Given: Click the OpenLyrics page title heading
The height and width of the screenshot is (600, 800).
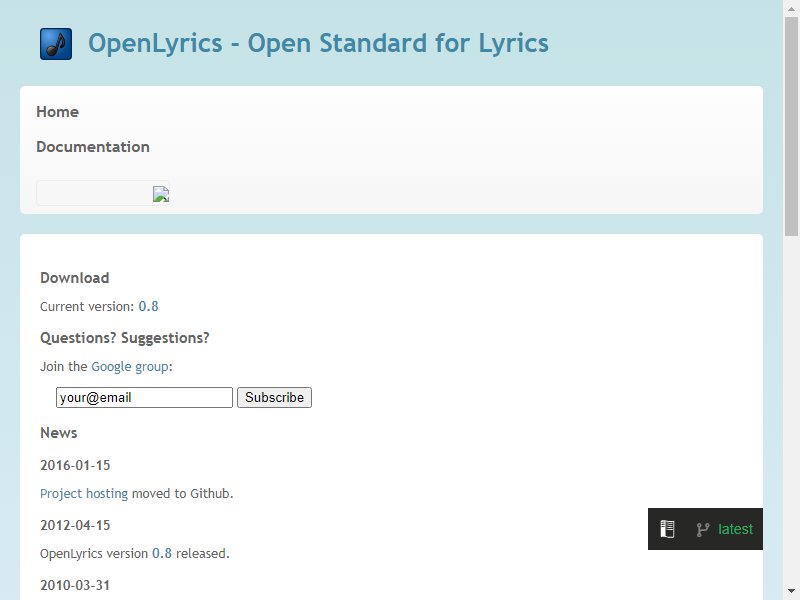Looking at the screenshot, I should [318, 43].
